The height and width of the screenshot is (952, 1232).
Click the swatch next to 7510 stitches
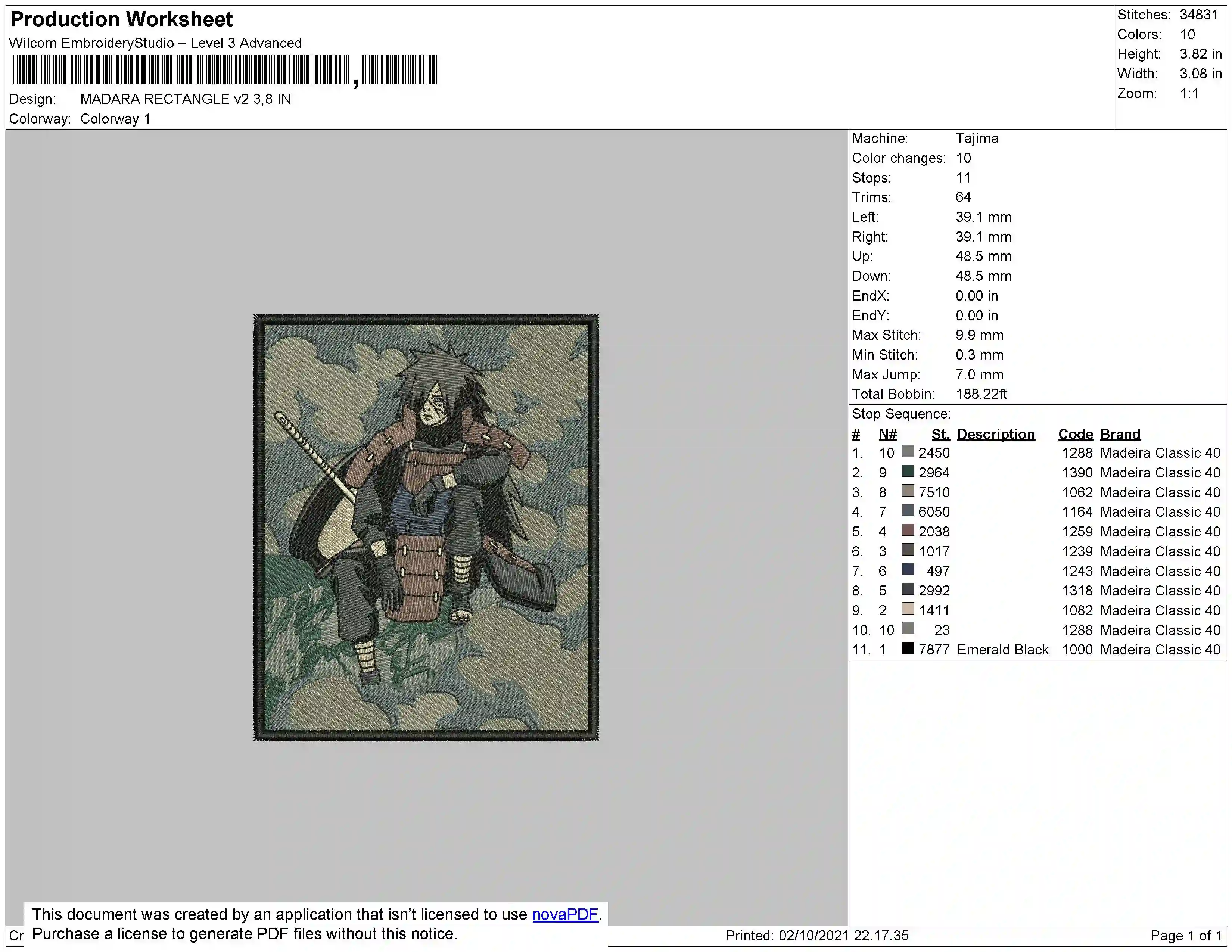pos(908,491)
